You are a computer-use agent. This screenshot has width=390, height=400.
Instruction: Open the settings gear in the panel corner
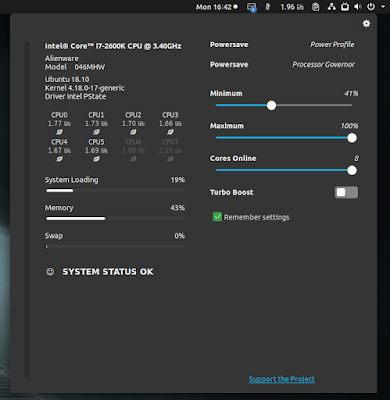(366, 24)
